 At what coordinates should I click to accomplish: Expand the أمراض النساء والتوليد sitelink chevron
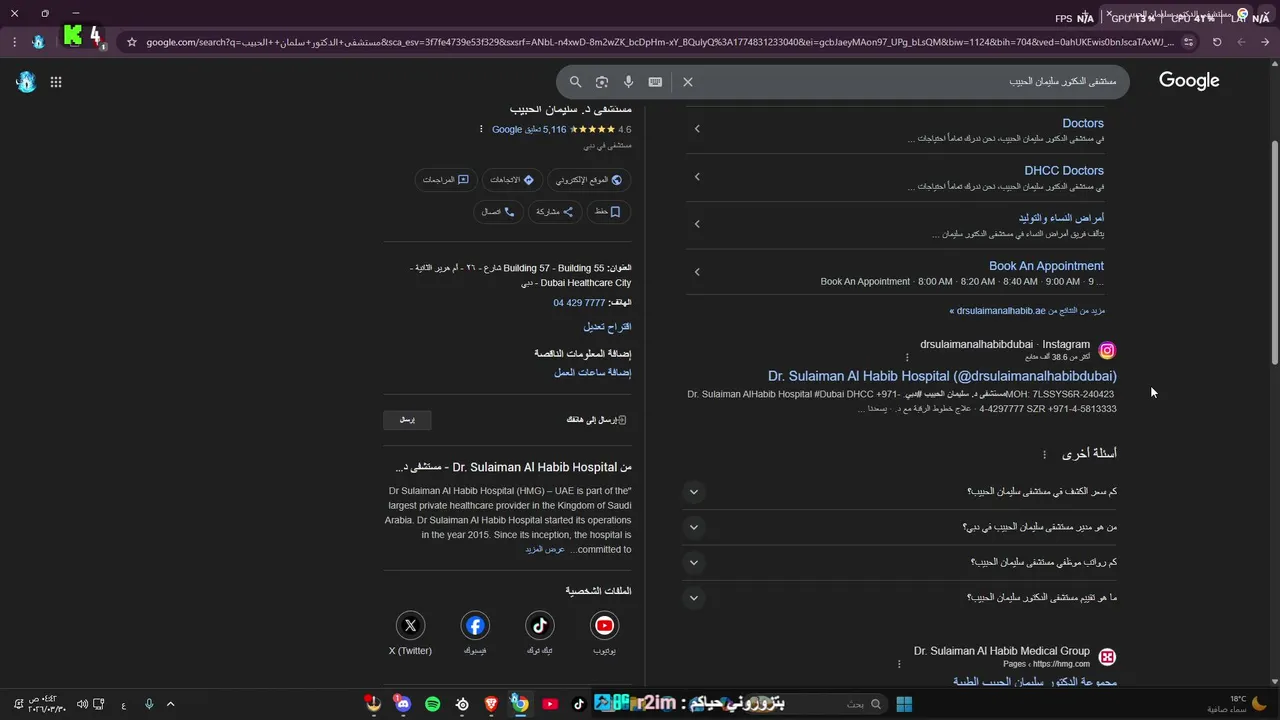pyautogui.click(x=697, y=224)
